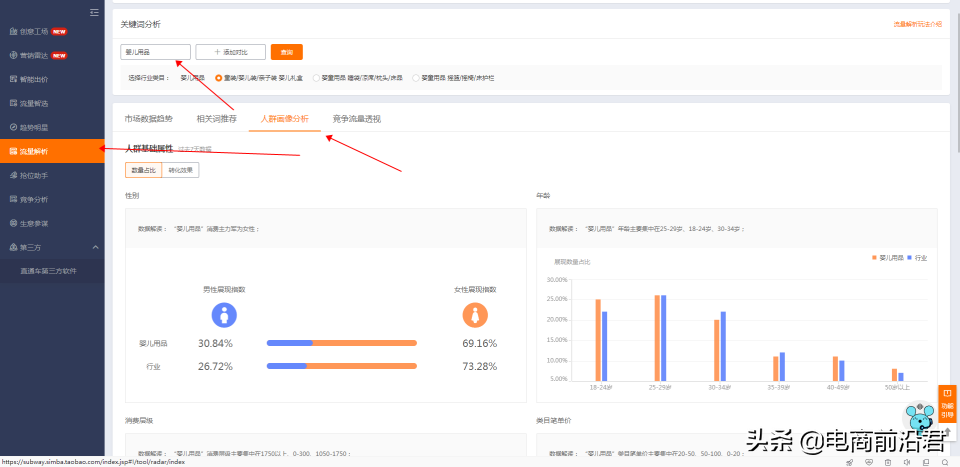Open 流量智选 in the sidebar
Image resolution: width=960 pixels, height=467 pixels.
tap(34, 103)
